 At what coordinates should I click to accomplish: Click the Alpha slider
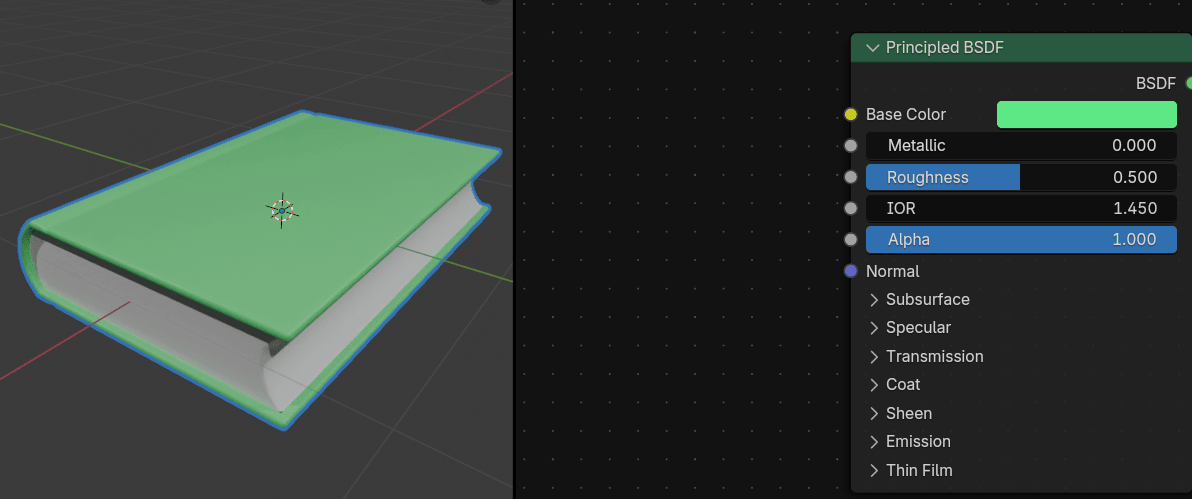coord(1020,239)
